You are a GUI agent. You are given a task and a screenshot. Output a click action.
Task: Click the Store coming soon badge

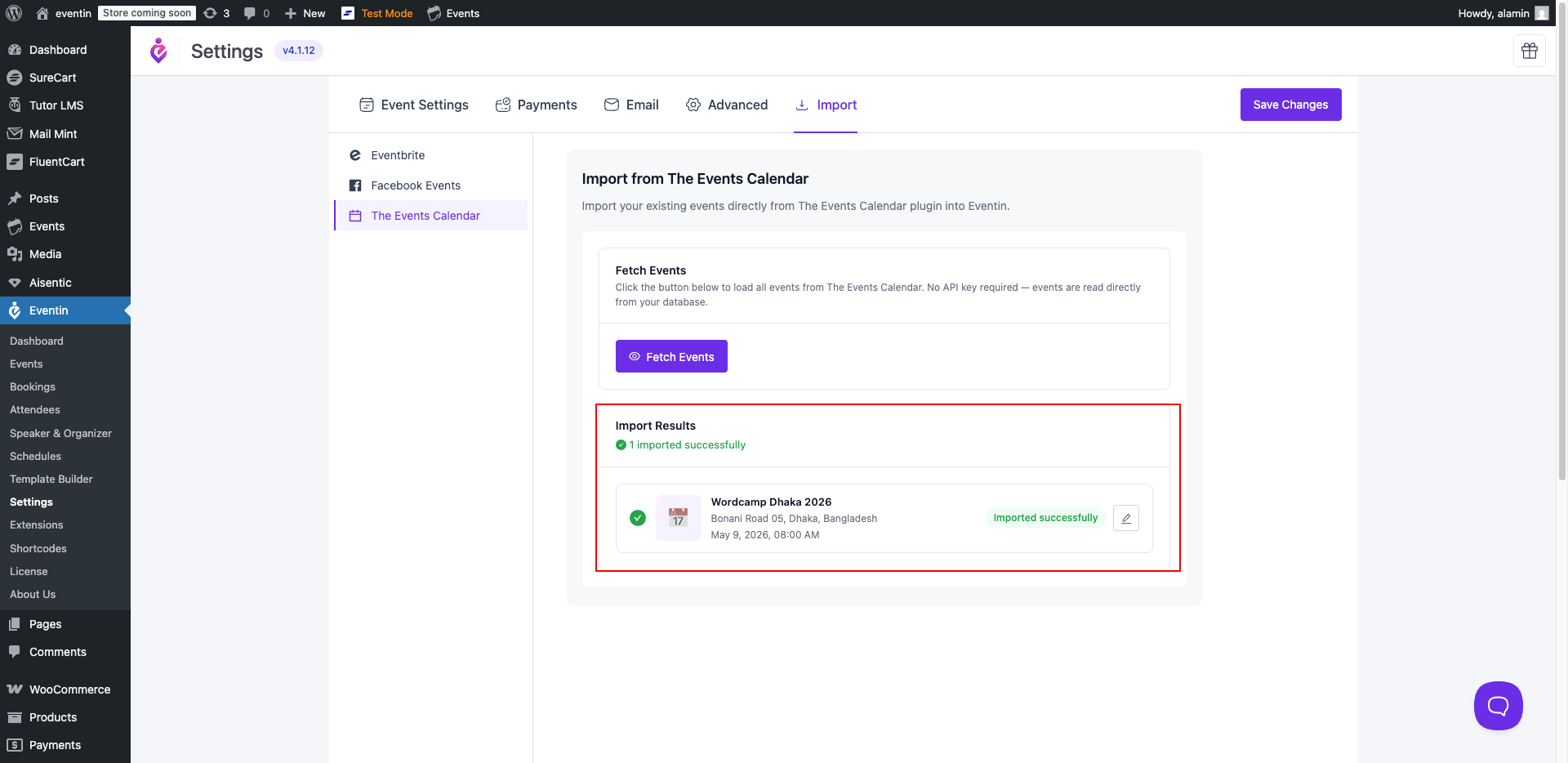click(147, 13)
